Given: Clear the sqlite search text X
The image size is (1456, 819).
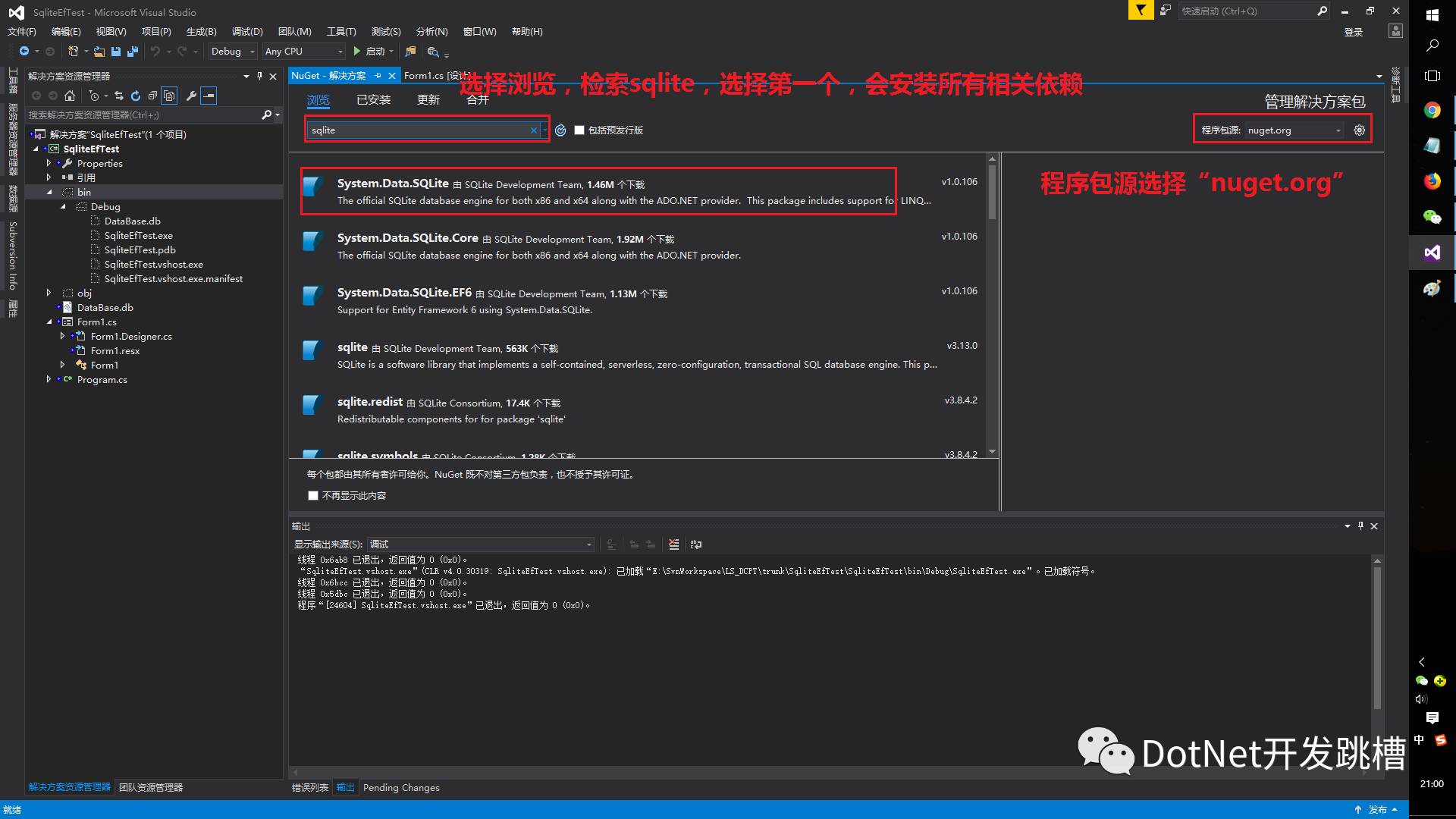Looking at the screenshot, I should coord(534,130).
